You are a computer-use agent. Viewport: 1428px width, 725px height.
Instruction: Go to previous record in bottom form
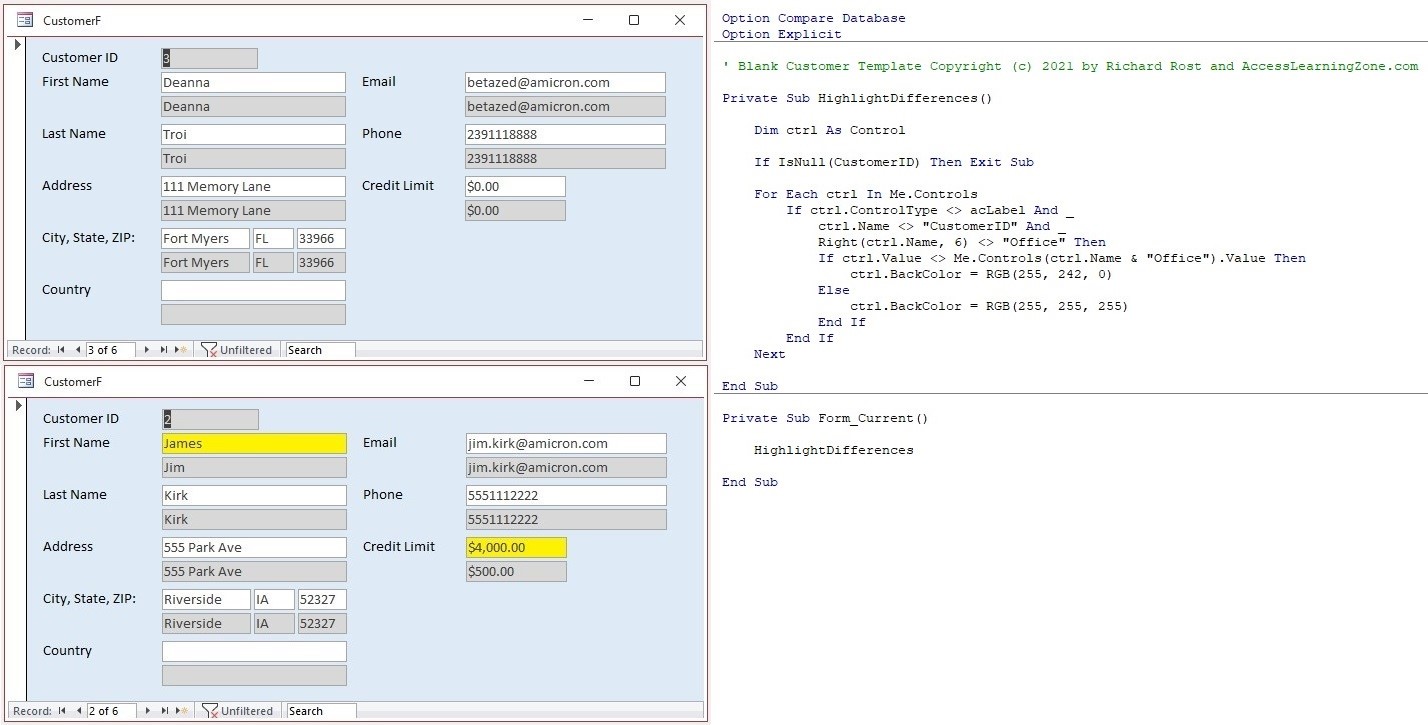tap(79, 711)
